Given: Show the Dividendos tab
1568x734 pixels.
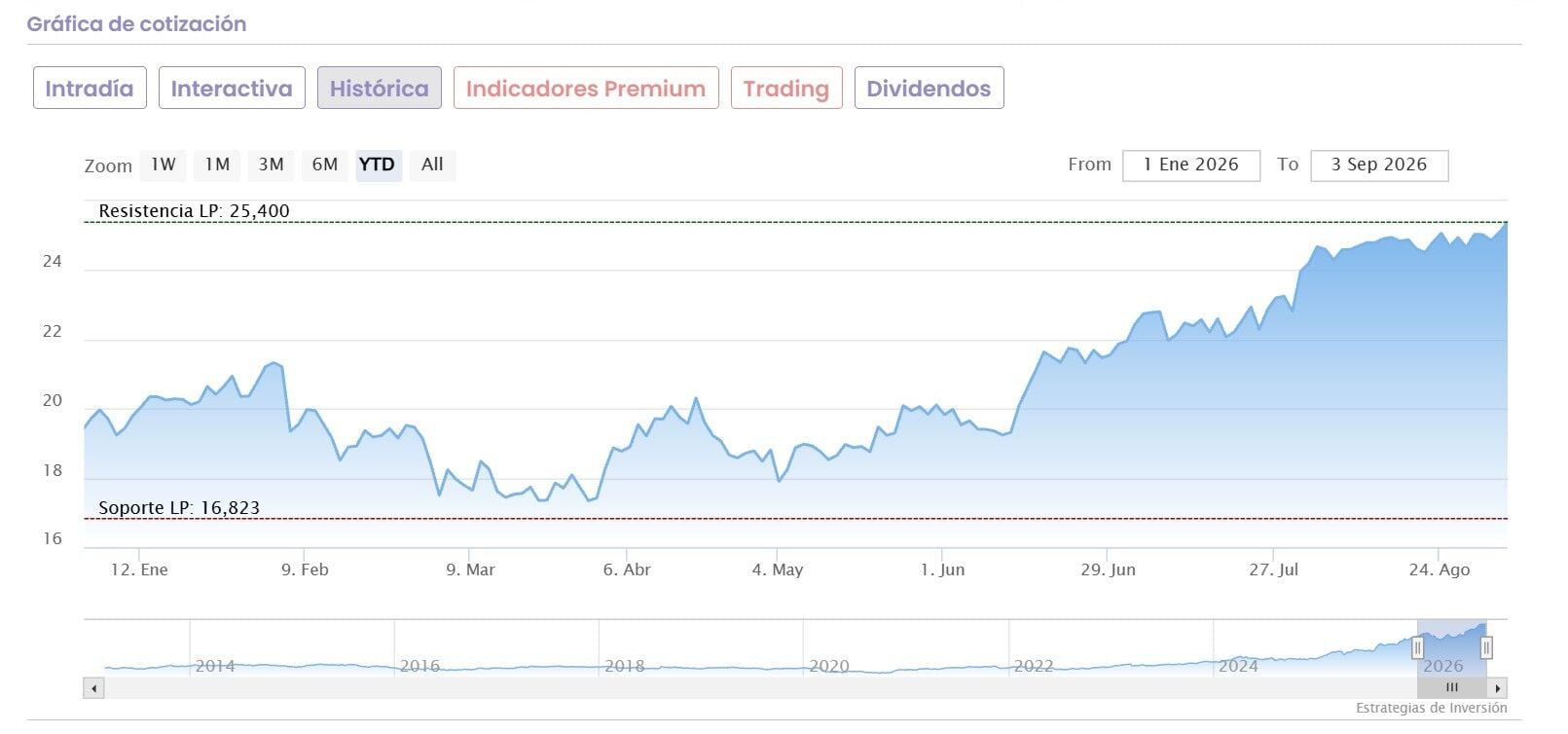Looking at the screenshot, I should pyautogui.click(x=929, y=89).
